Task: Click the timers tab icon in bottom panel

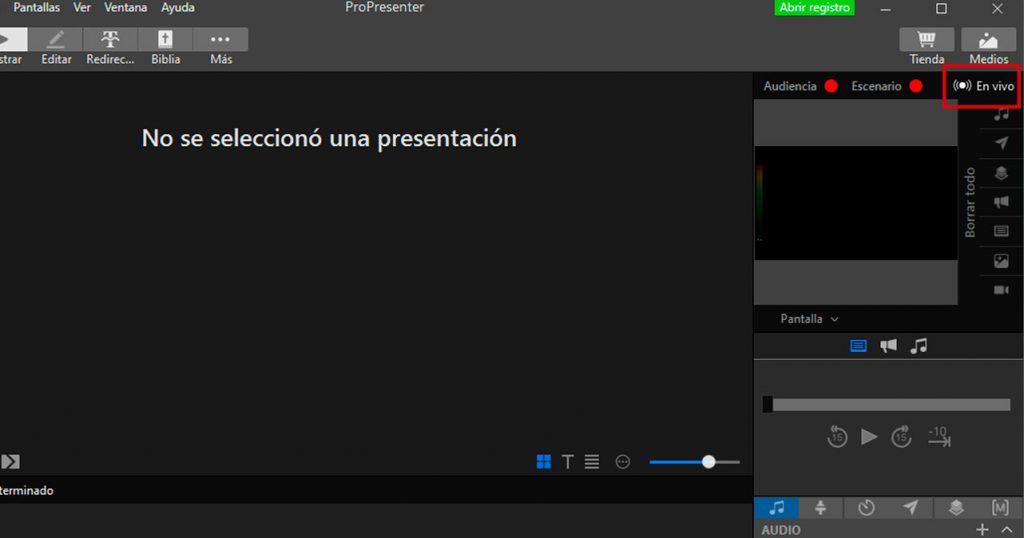Action: point(866,508)
